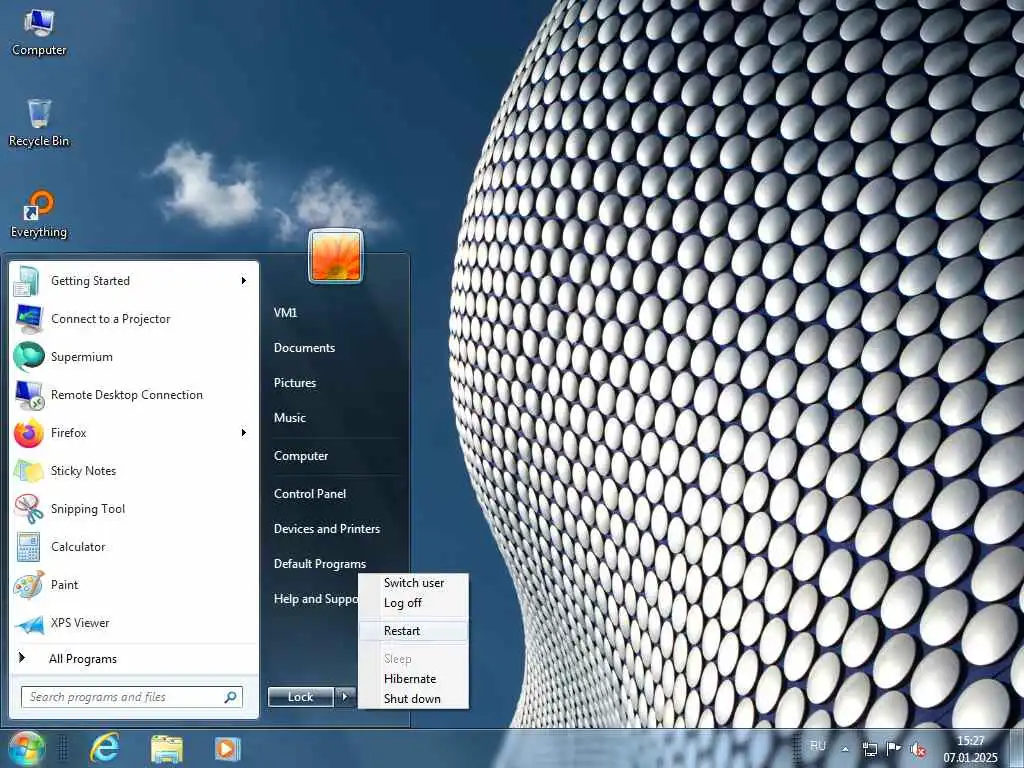Choose Restart in the power menu
Viewport: 1024px width, 768px height.
(413, 631)
